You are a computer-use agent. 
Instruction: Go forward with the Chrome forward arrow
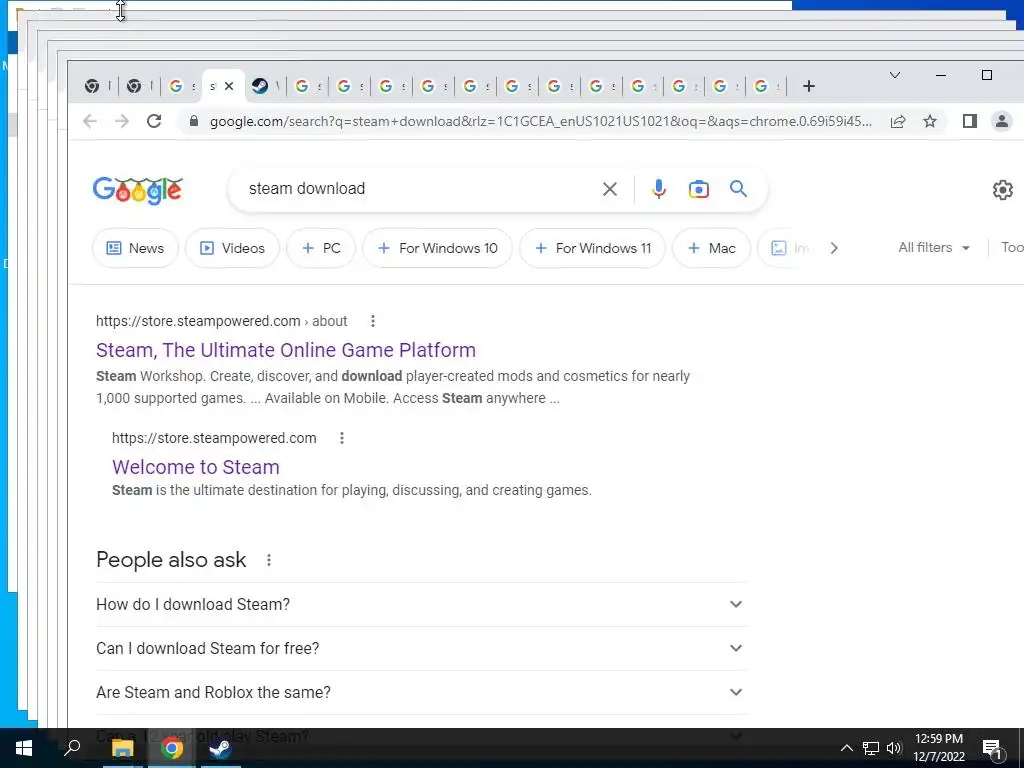coord(121,121)
